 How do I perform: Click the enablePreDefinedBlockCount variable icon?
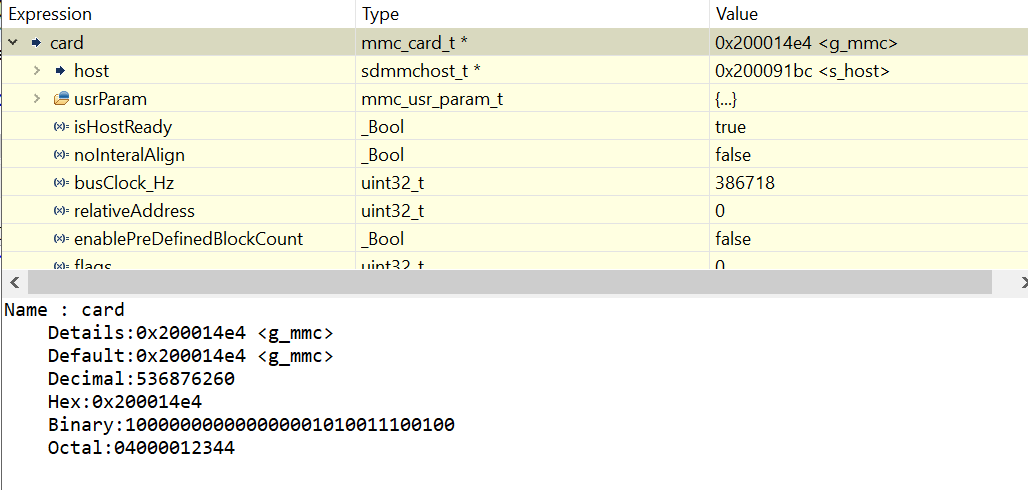(x=61, y=239)
